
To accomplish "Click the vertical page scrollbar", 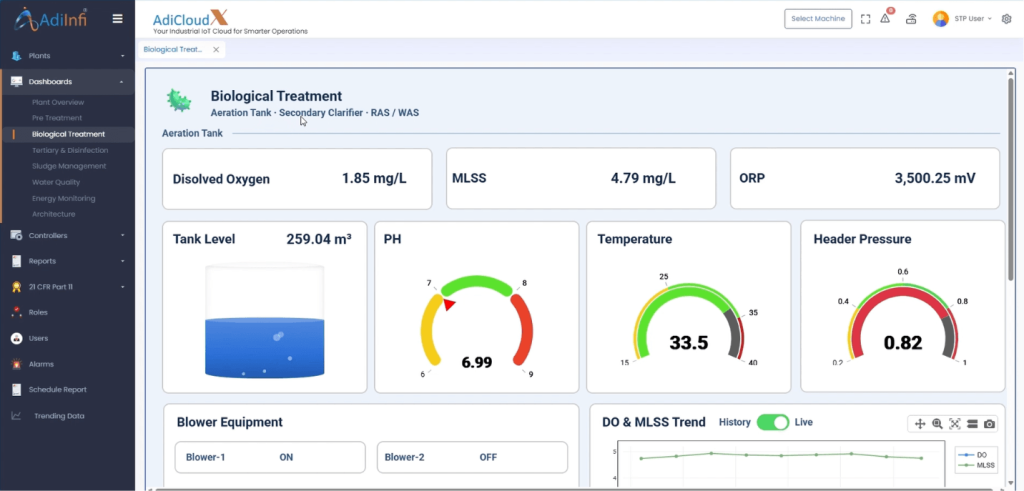I will (x=1011, y=178).
